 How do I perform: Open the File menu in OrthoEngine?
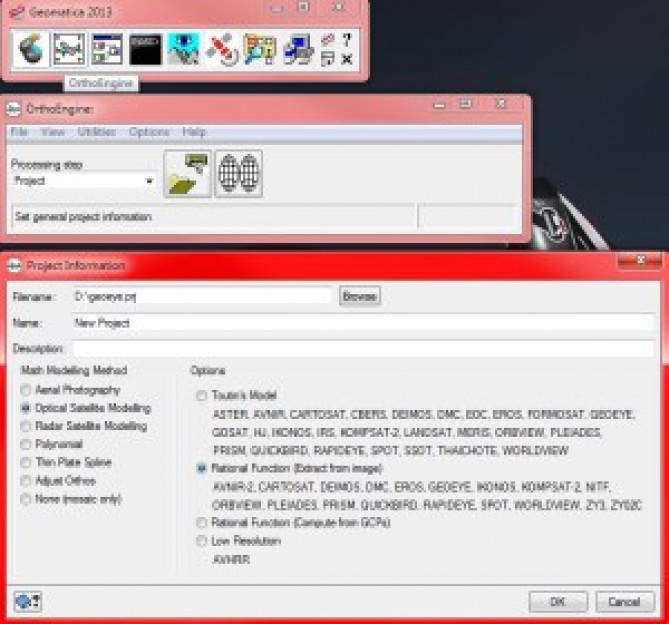pyautogui.click(x=19, y=132)
